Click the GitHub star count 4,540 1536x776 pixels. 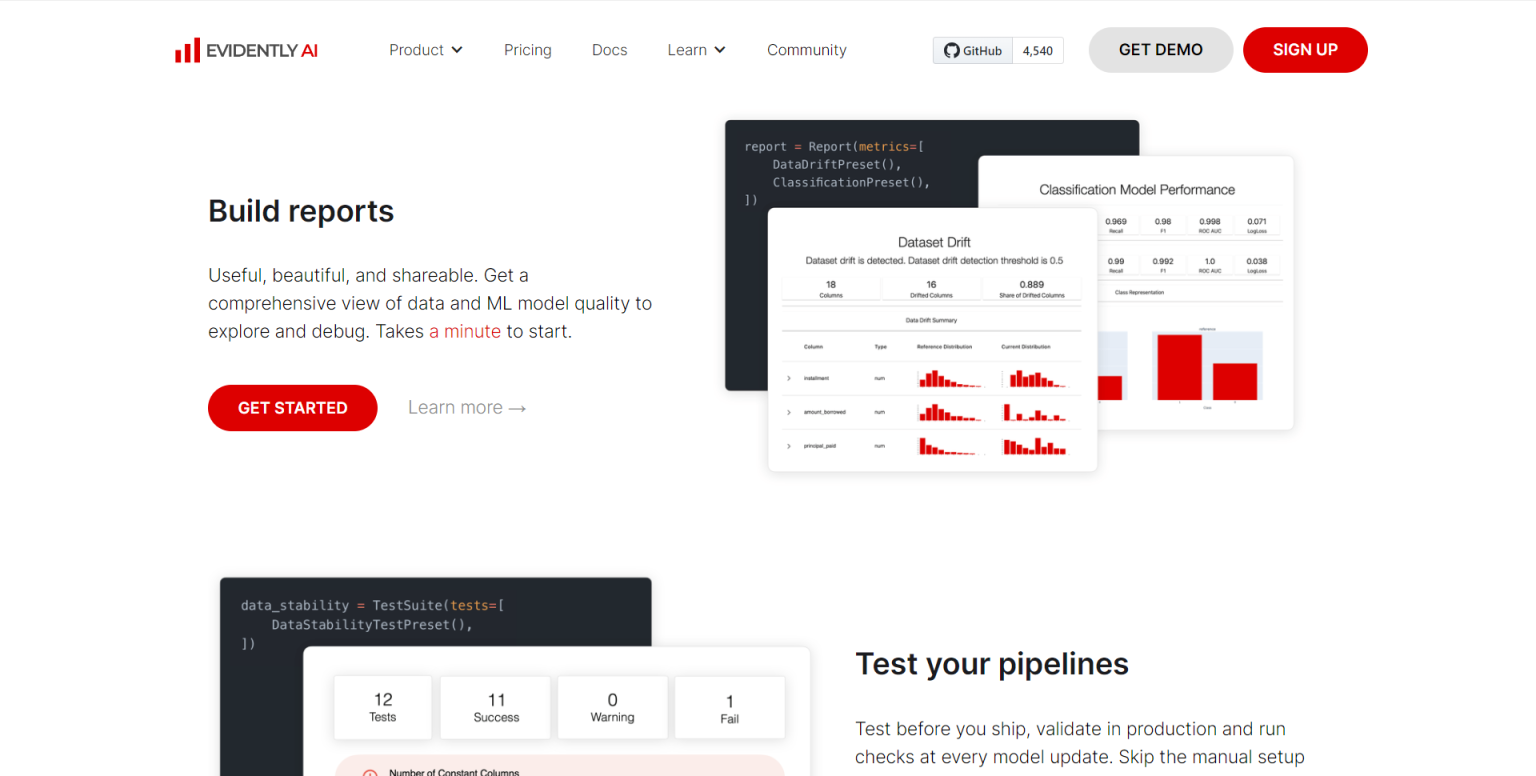(x=1037, y=51)
